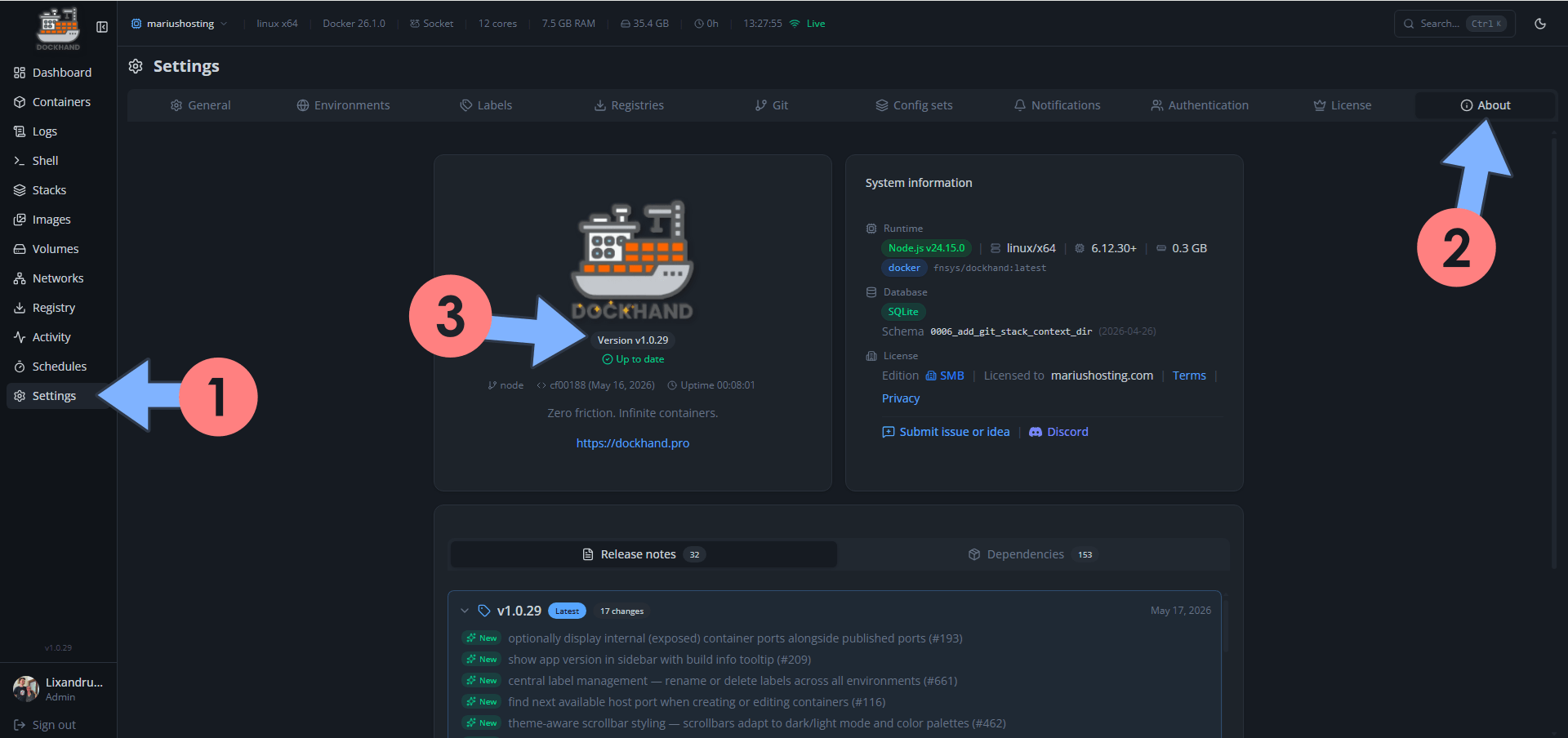Open Activity in the sidebar
The image size is (1568, 738).
tap(58, 337)
